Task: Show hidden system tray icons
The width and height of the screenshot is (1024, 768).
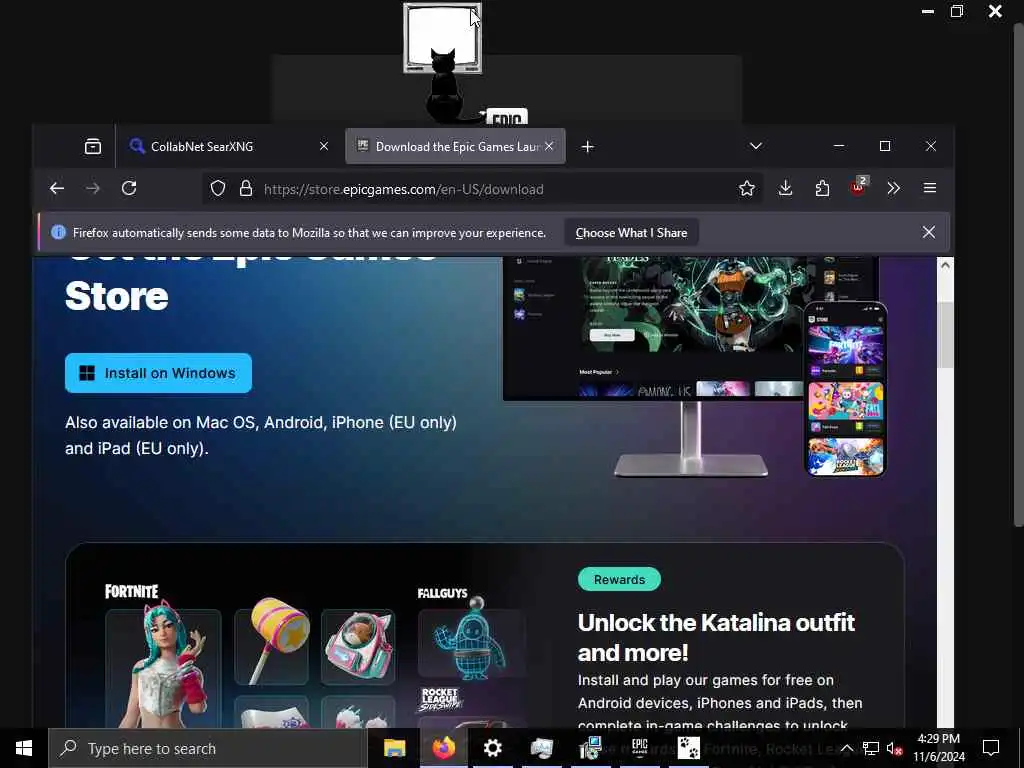Action: point(846,748)
